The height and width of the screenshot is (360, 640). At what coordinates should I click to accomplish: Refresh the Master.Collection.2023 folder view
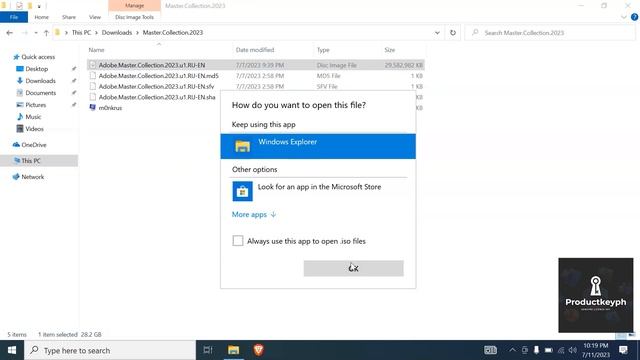pyautogui.click(x=453, y=33)
